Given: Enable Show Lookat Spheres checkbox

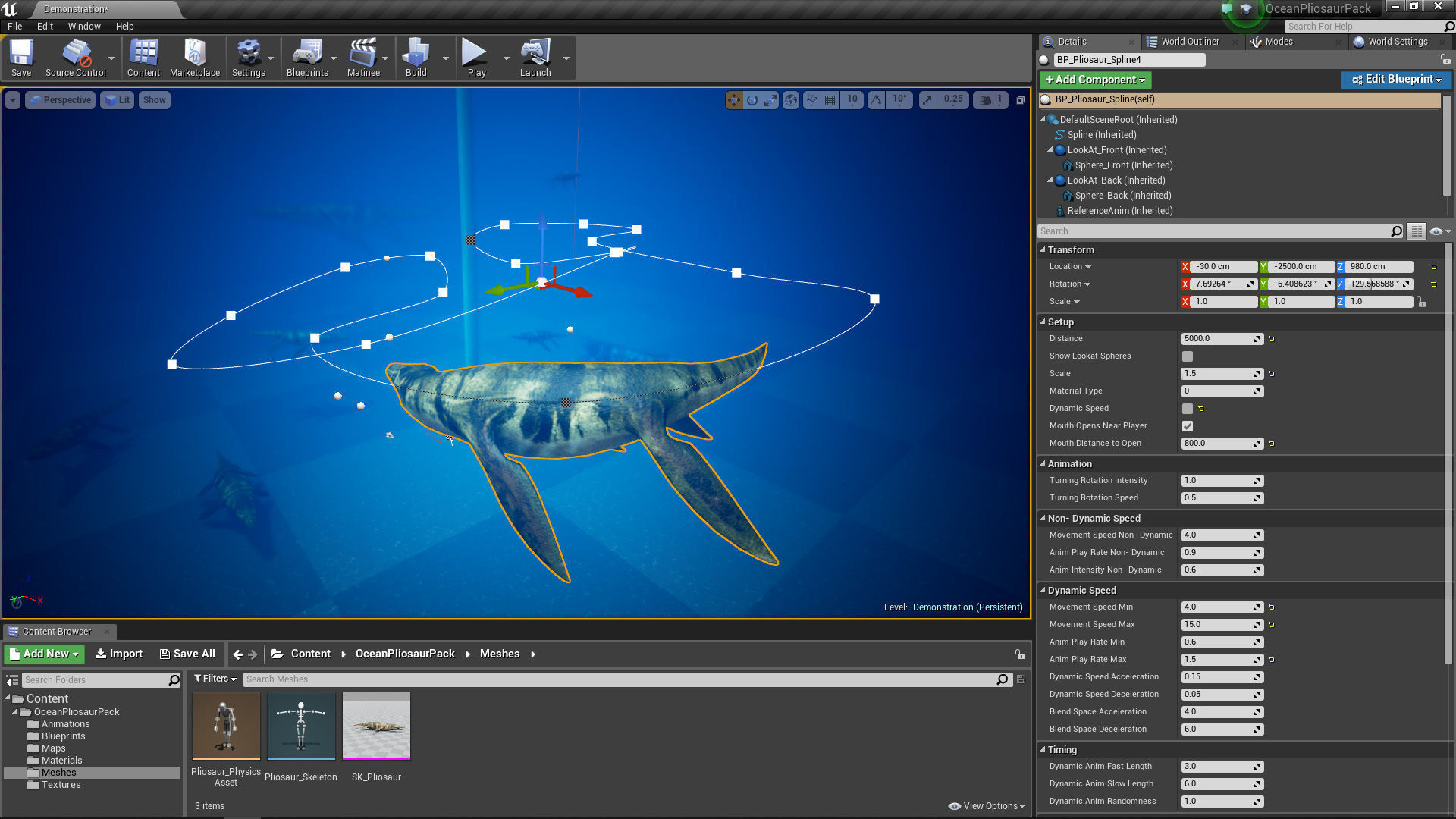Looking at the screenshot, I should 1188,356.
